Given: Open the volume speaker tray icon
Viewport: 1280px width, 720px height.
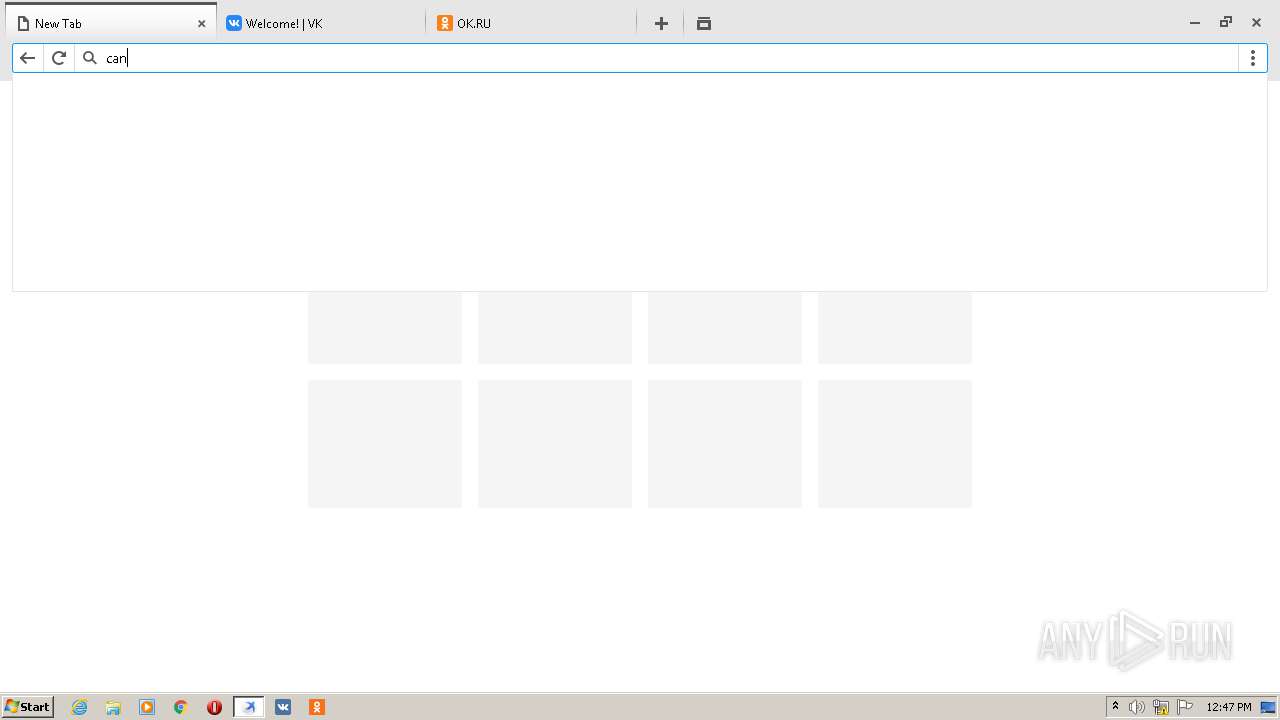Looking at the screenshot, I should coord(1137,707).
